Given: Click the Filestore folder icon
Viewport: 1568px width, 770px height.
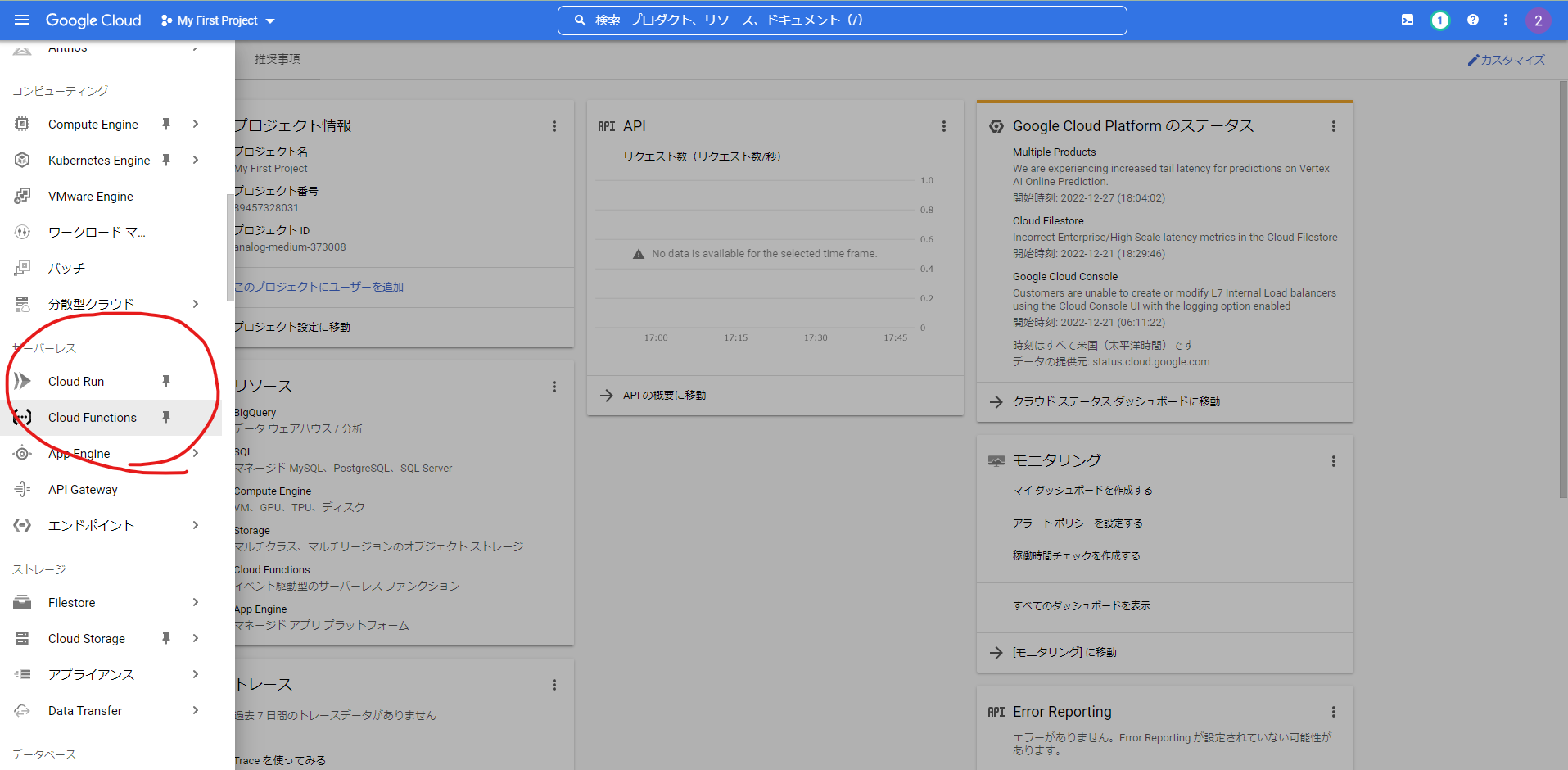Looking at the screenshot, I should [22, 602].
